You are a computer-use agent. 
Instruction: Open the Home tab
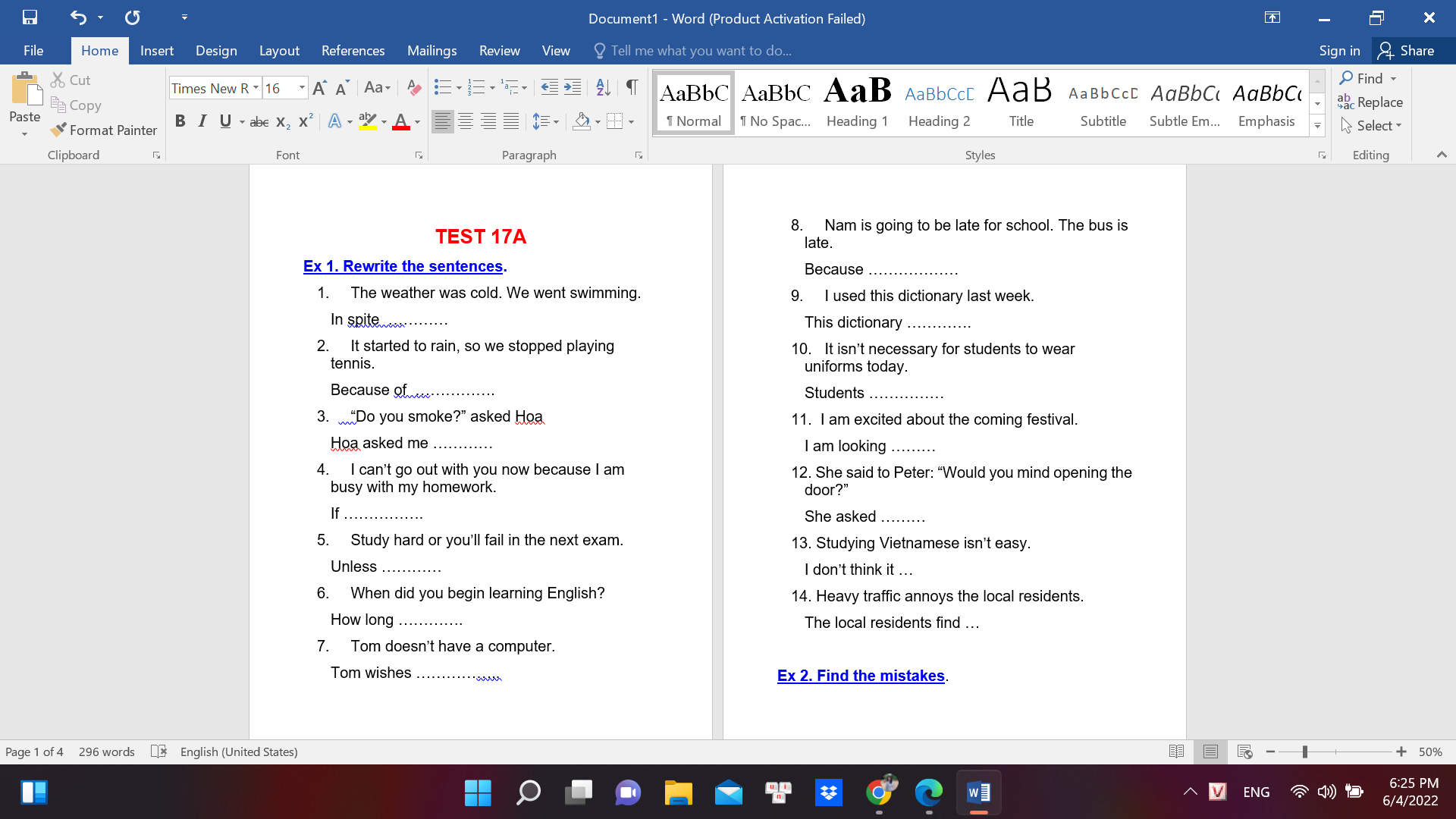pyautogui.click(x=99, y=50)
